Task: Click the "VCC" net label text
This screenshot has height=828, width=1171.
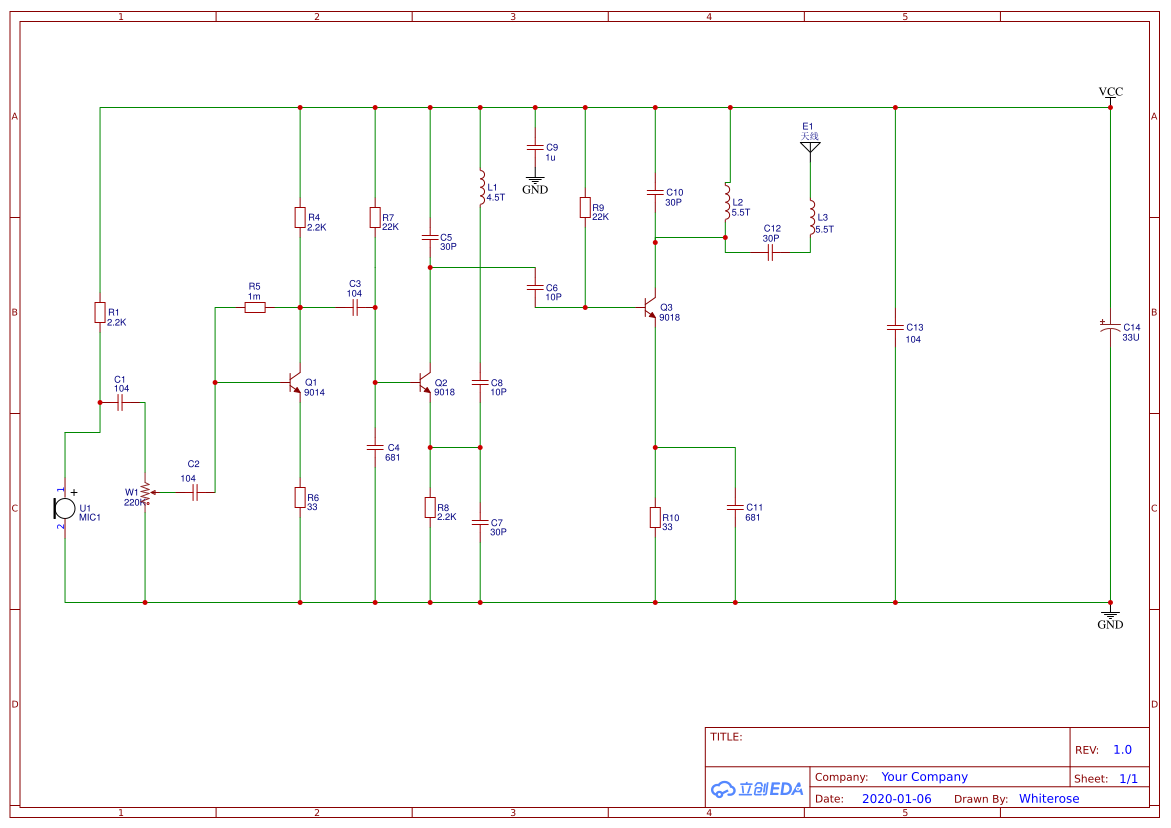Action: tap(1111, 91)
